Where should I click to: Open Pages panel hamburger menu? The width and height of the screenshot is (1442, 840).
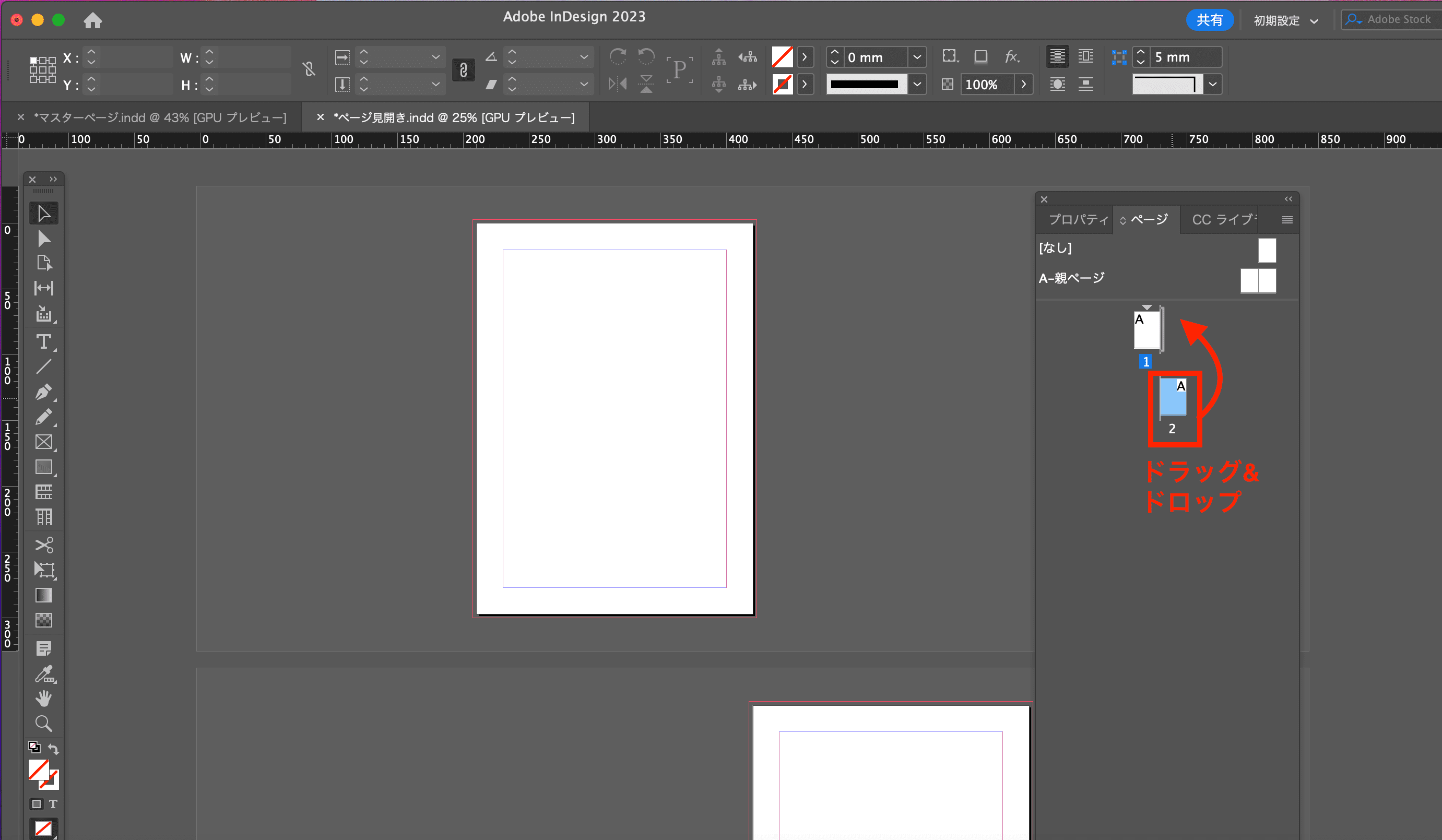[1287, 220]
